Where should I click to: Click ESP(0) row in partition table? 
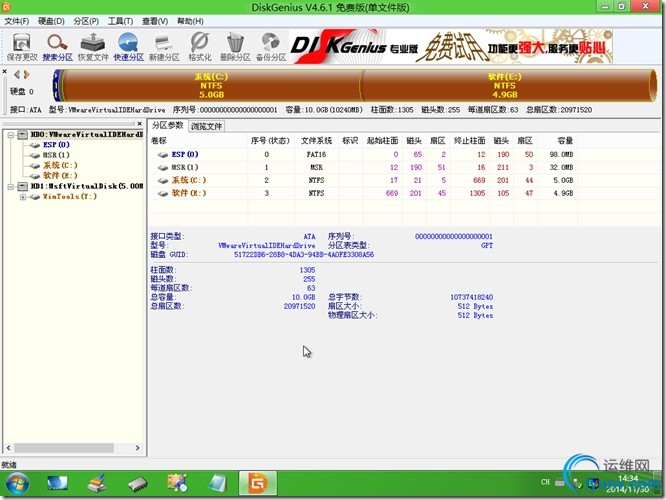coord(362,155)
